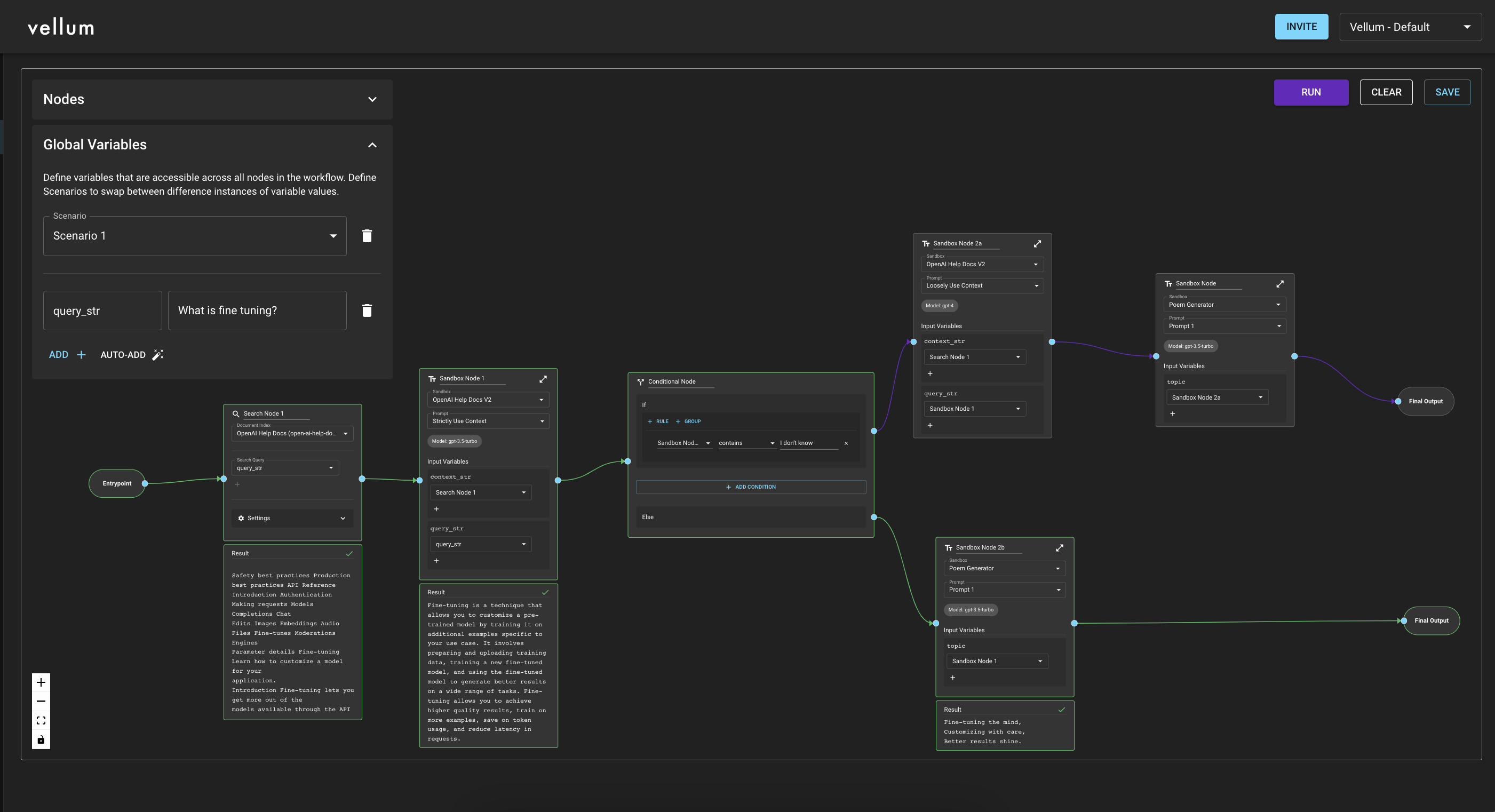Remove the 'I don't know' rule
The image size is (1495, 812).
(x=846, y=443)
